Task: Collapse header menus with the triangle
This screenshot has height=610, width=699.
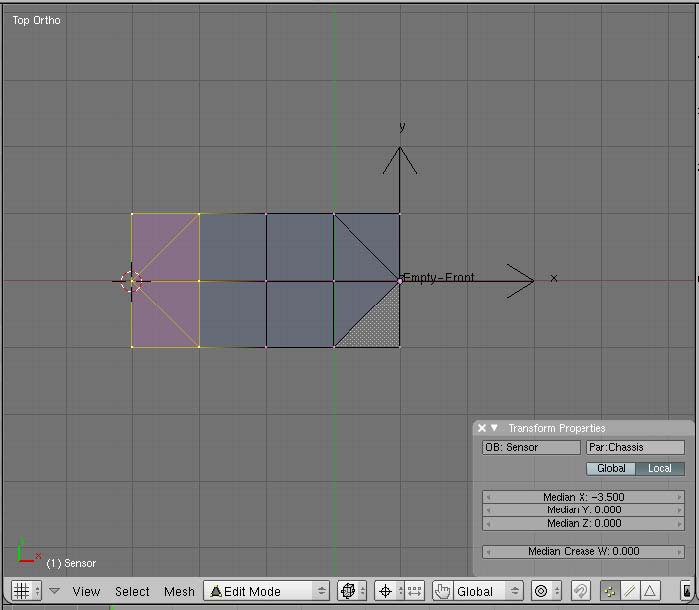Action: 54,591
